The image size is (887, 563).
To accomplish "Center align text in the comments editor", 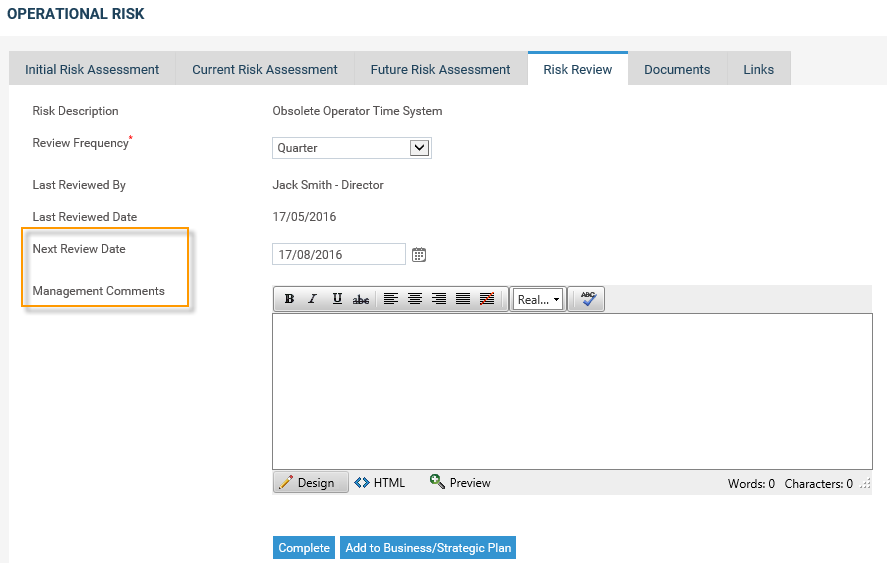I will (415, 299).
